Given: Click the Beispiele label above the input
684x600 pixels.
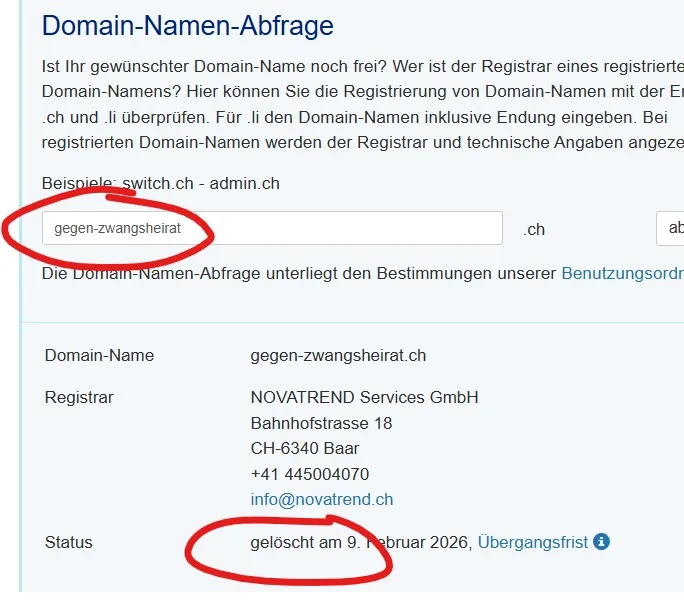Looking at the screenshot, I should (76, 184).
